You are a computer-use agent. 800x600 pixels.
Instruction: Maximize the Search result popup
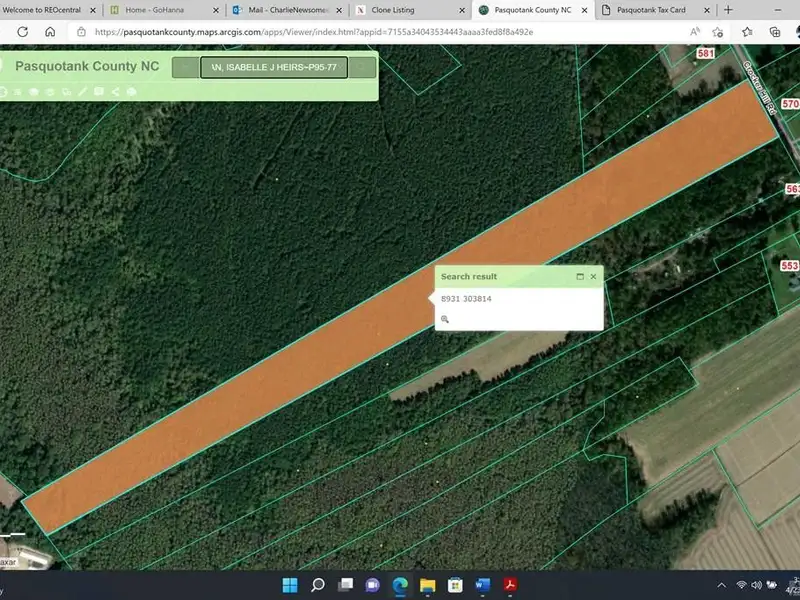click(x=579, y=277)
